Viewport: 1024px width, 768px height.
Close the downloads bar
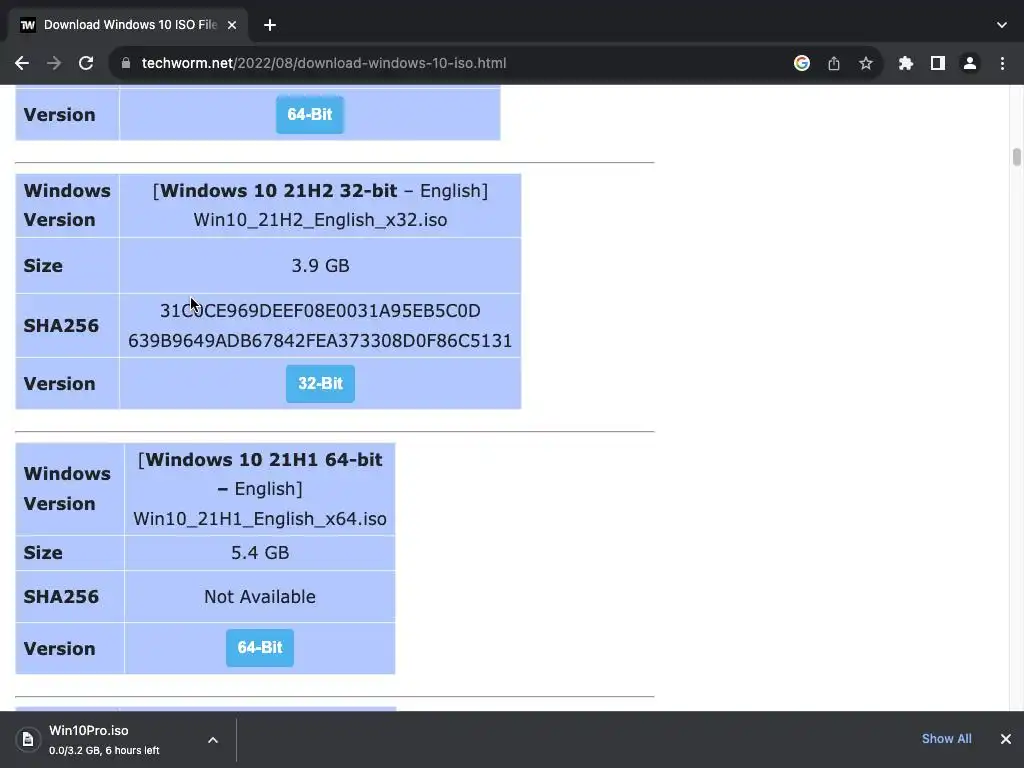click(x=1006, y=739)
